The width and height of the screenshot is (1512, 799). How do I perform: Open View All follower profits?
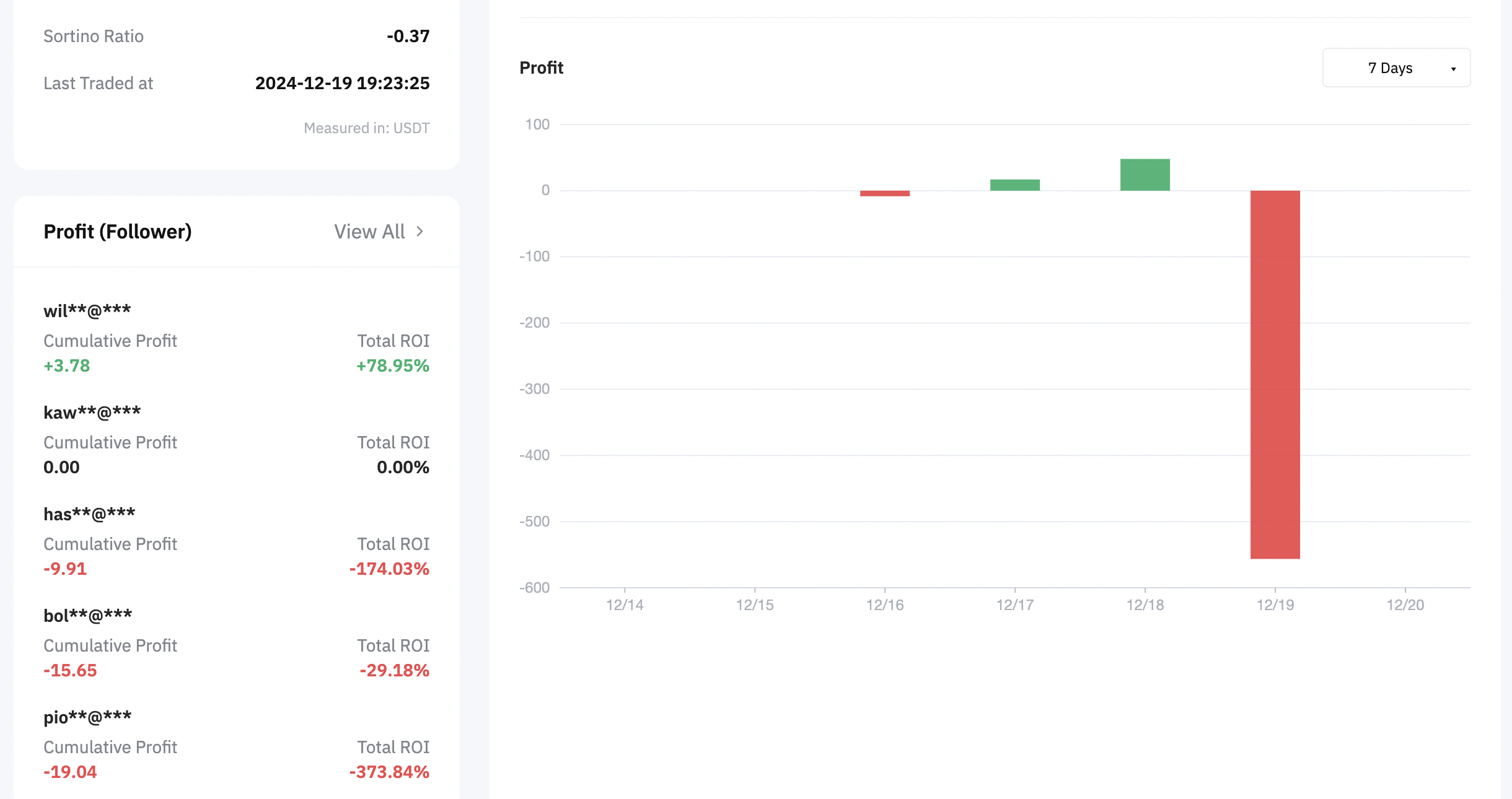370,232
